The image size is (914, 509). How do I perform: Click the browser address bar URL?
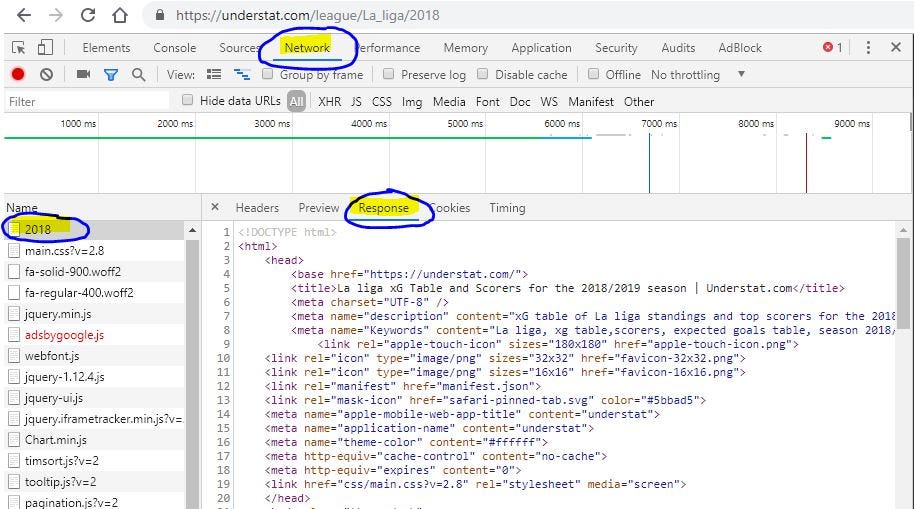308,15
